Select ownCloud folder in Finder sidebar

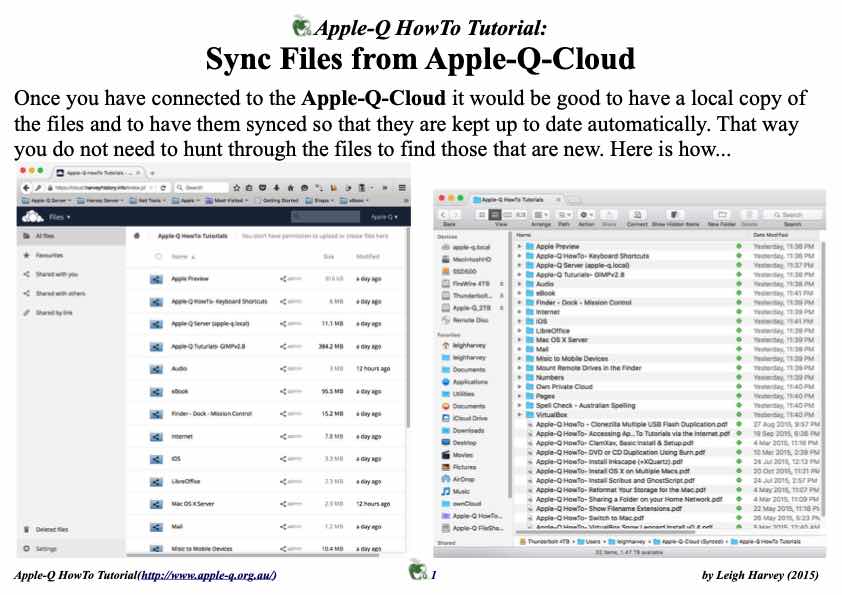click(461, 504)
